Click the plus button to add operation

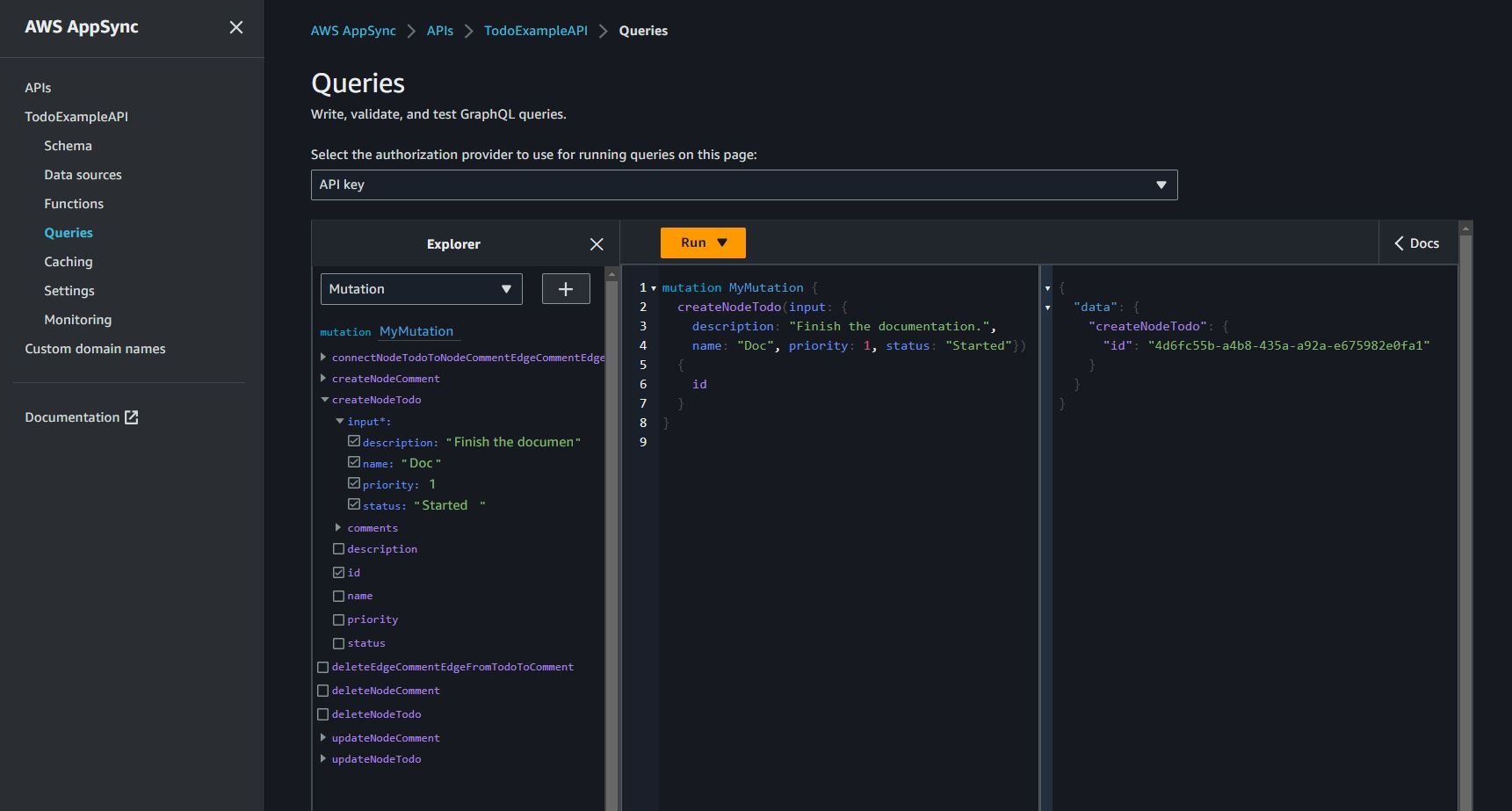point(566,289)
